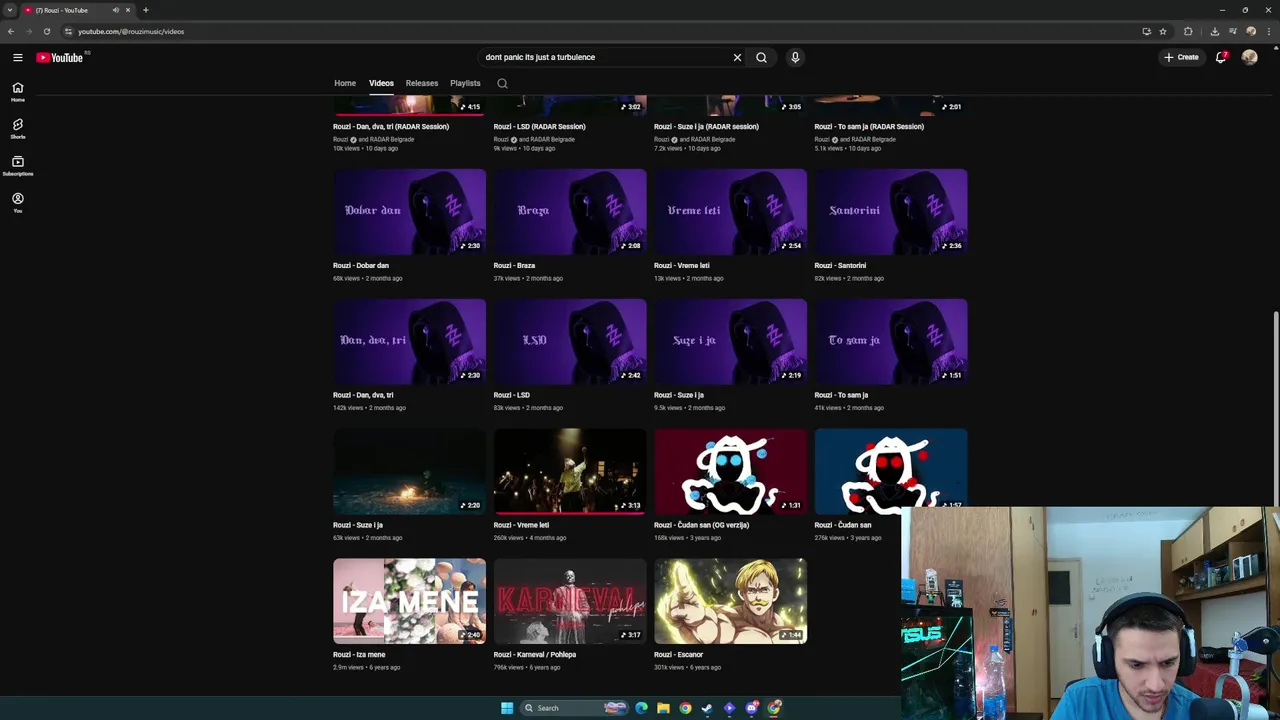The height and width of the screenshot is (720, 1280).
Task: Open Rouzi - Iza mene title link
Action: click(x=359, y=655)
